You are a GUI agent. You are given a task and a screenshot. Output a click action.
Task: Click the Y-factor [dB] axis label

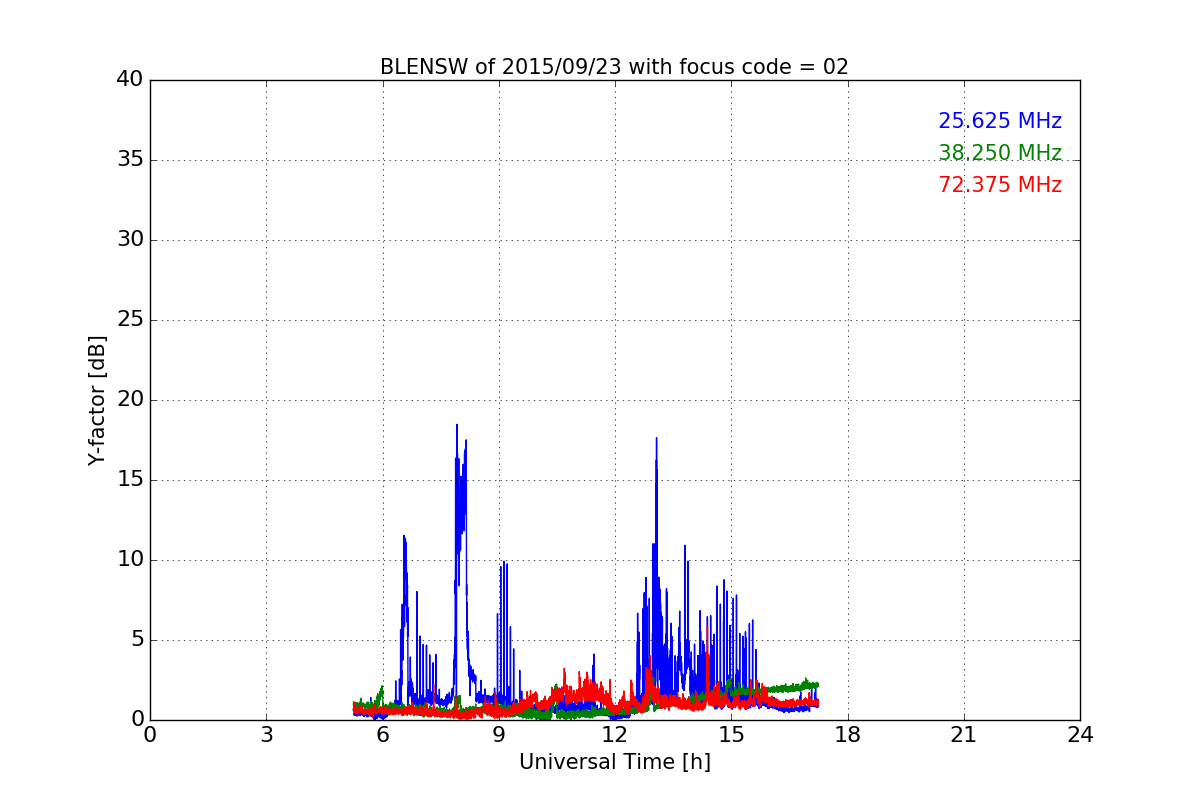pyautogui.click(x=97, y=400)
